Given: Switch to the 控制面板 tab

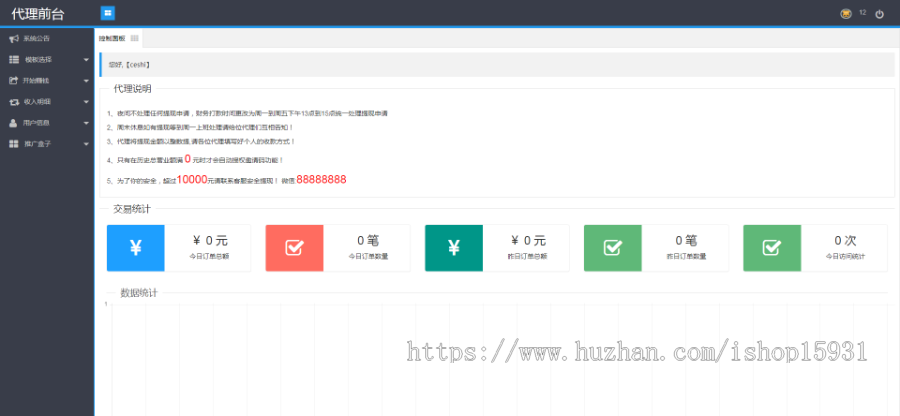Looking at the screenshot, I should 112,38.
